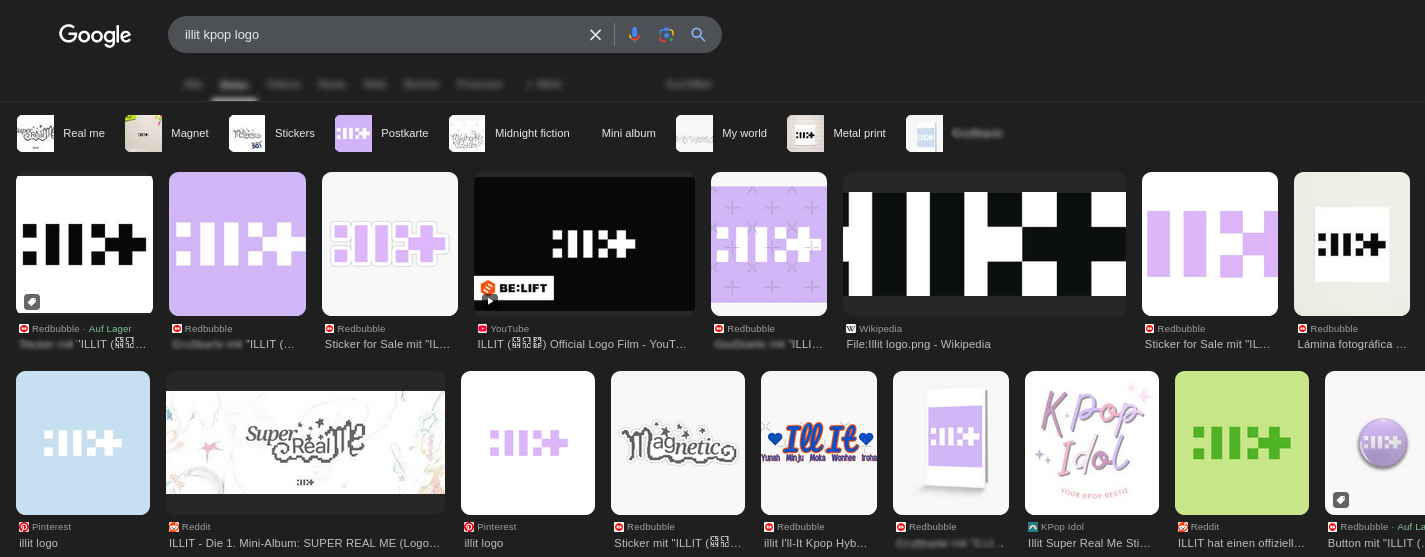1425x557 pixels.
Task: Start voice search with the microphone icon
Action: [634, 35]
